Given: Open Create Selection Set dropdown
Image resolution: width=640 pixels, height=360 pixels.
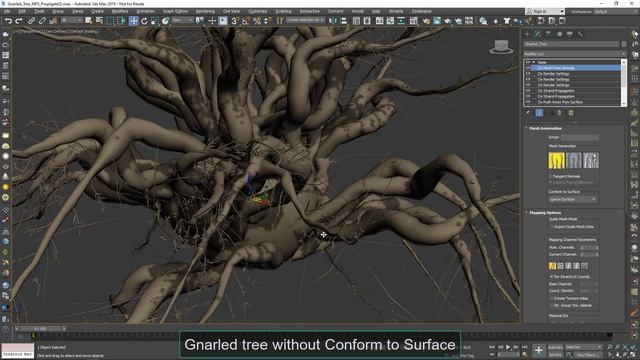Looking at the screenshot, I should point(305,20).
